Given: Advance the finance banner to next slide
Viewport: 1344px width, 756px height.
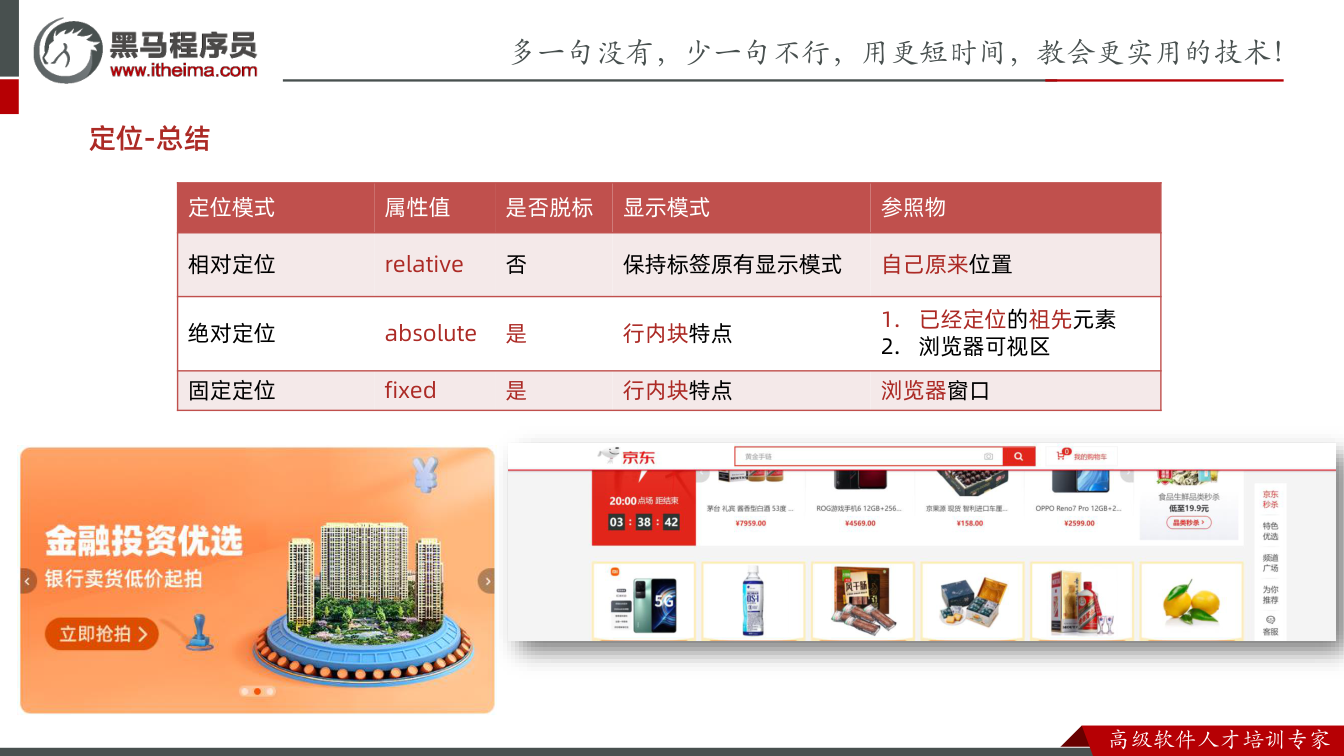Looking at the screenshot, I should pyautogui.click(x=487, y=580).
